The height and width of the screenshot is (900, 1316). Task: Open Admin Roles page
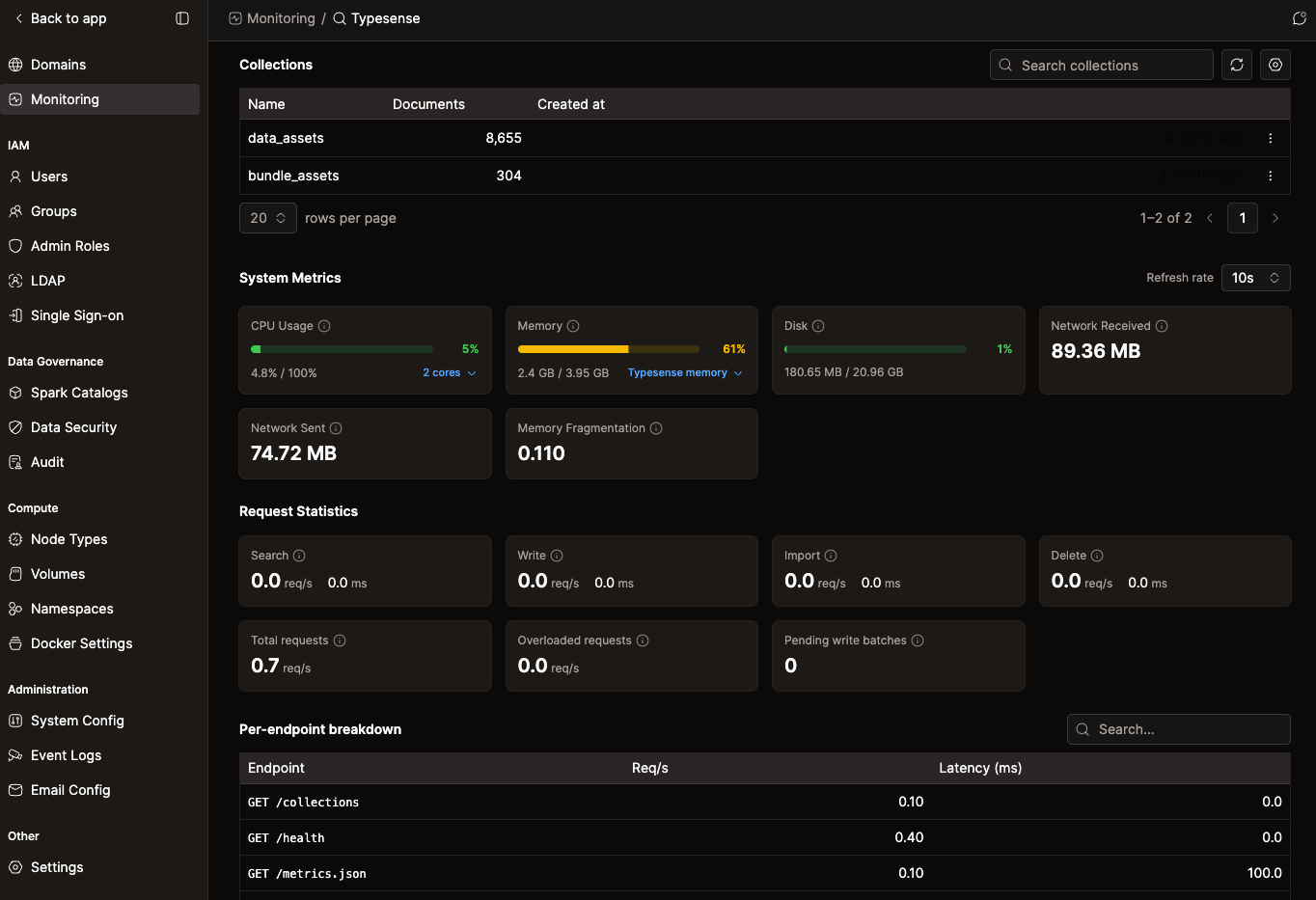point(100,246)
